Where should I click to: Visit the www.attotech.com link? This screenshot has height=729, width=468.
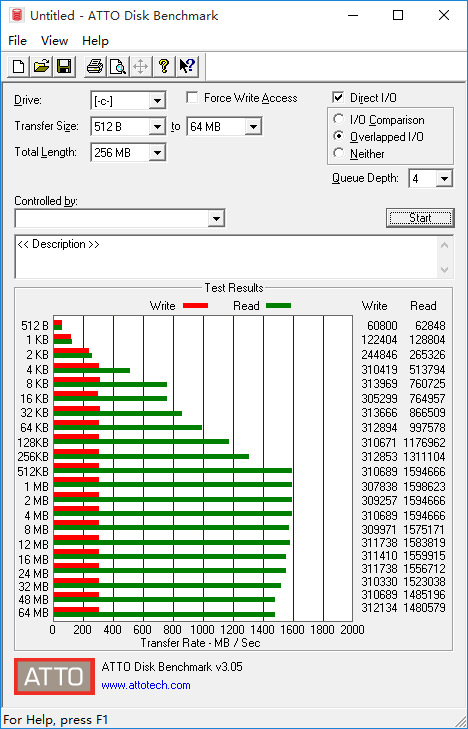(146, 685)
